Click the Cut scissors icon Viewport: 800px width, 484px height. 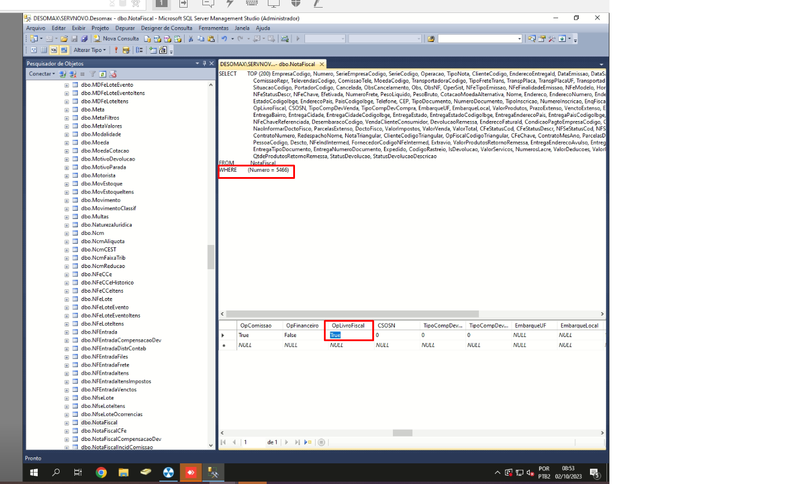tap(191, 39)
